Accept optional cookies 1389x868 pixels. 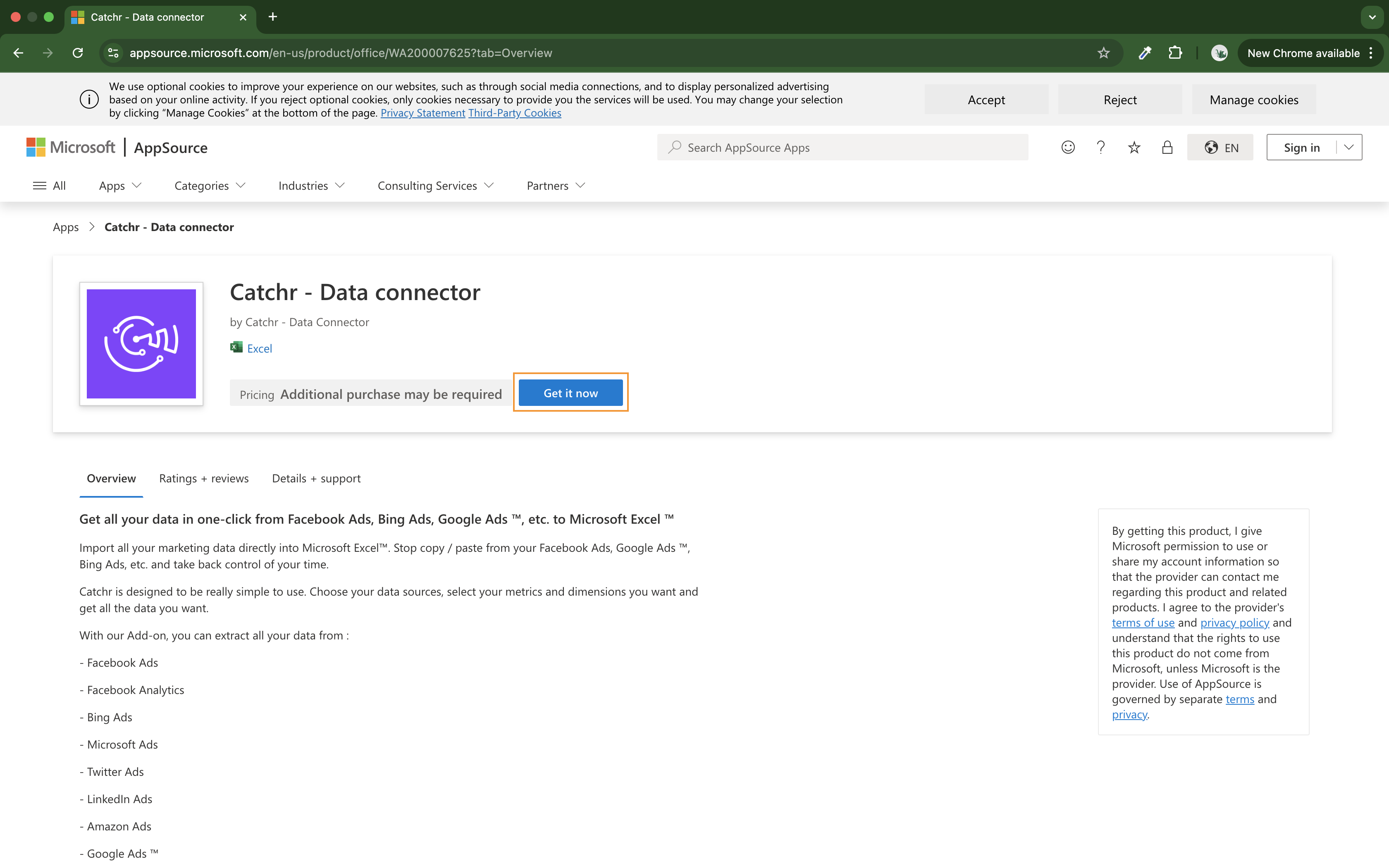(x=986, y=99)
